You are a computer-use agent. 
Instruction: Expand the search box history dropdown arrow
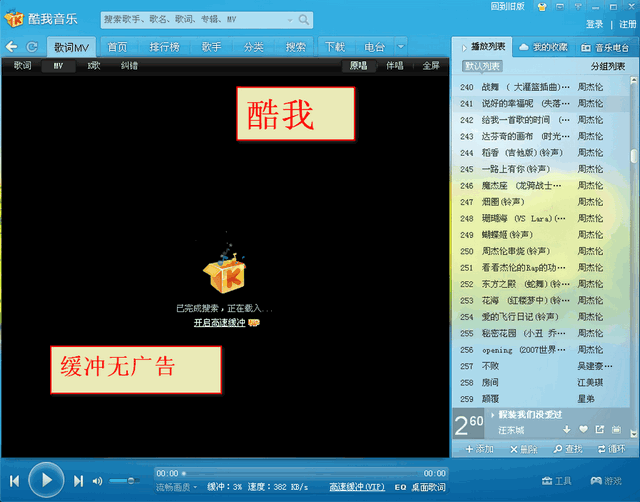tap(290, 20)
